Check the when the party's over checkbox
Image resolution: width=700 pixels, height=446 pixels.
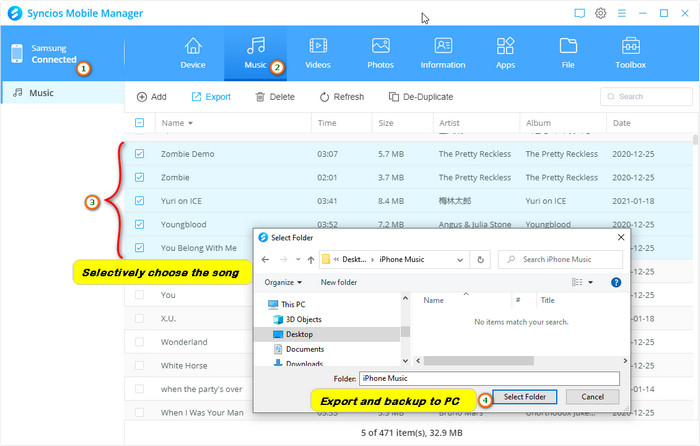(139, 389)
